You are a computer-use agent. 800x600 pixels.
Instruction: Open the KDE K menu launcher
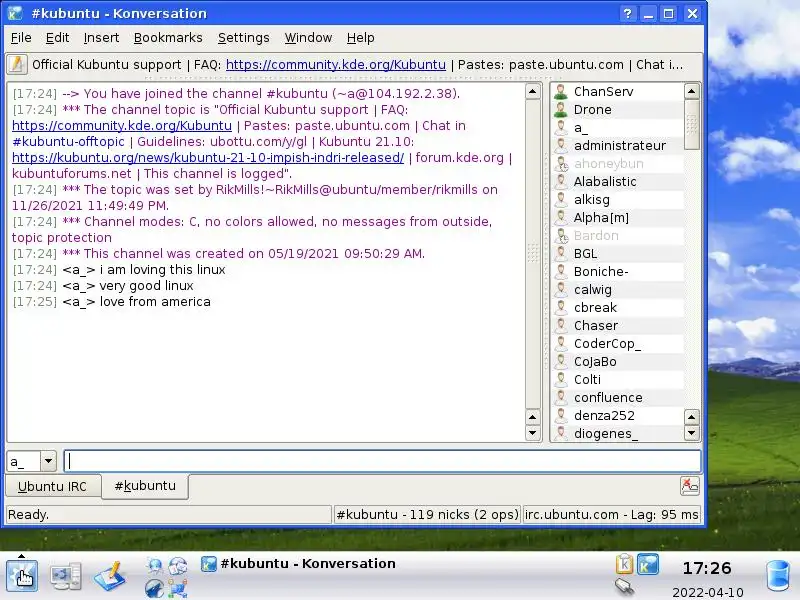[21, 576]
